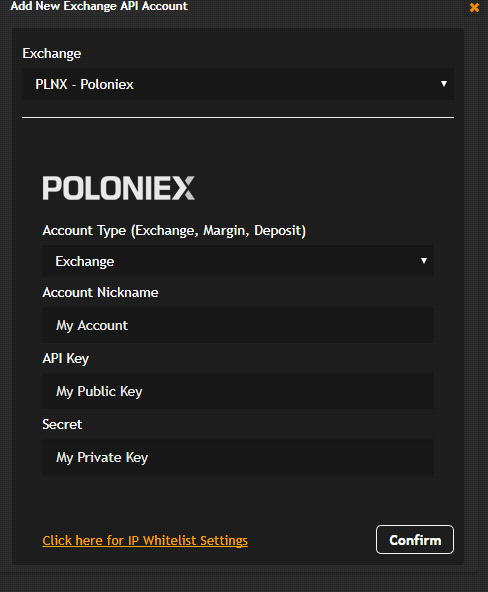Click the Account Type label text
This screenshot has height=592, width=488.
[174, 230]
